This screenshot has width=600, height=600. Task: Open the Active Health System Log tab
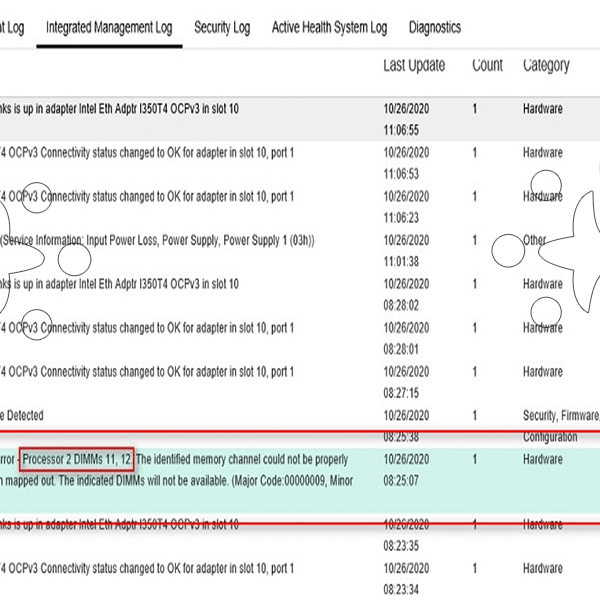329,28
